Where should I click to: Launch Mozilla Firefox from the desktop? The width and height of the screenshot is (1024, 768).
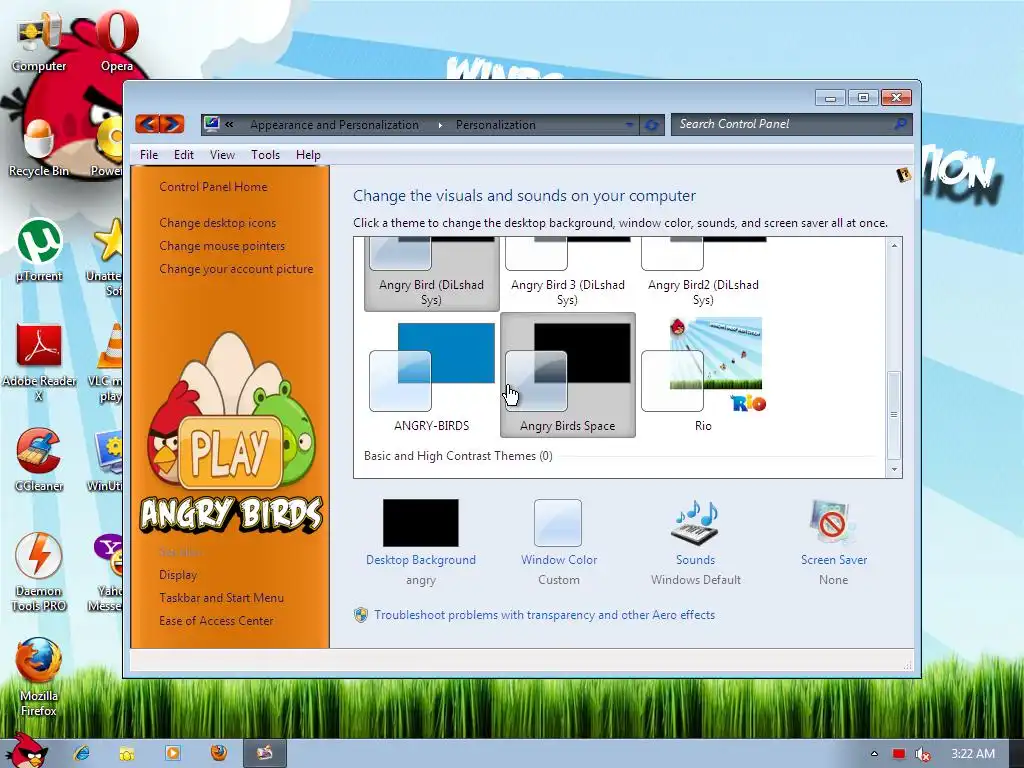coord(39,677)
